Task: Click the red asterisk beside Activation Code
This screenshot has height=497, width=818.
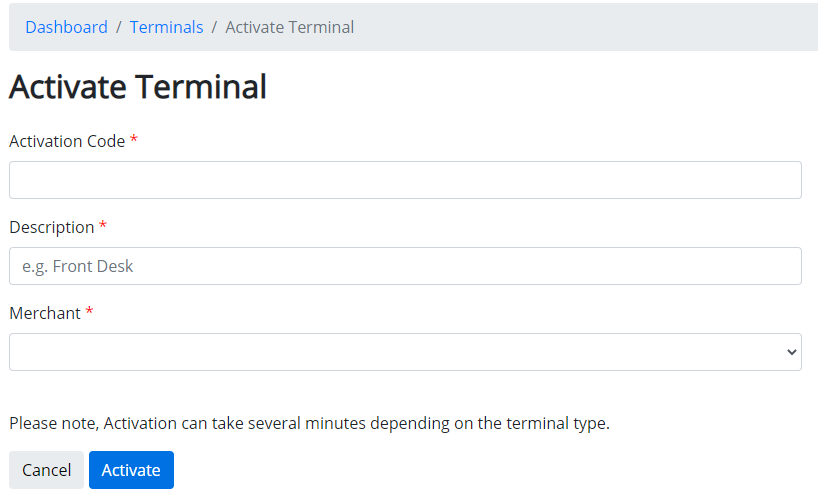Action: pos(134,140)
